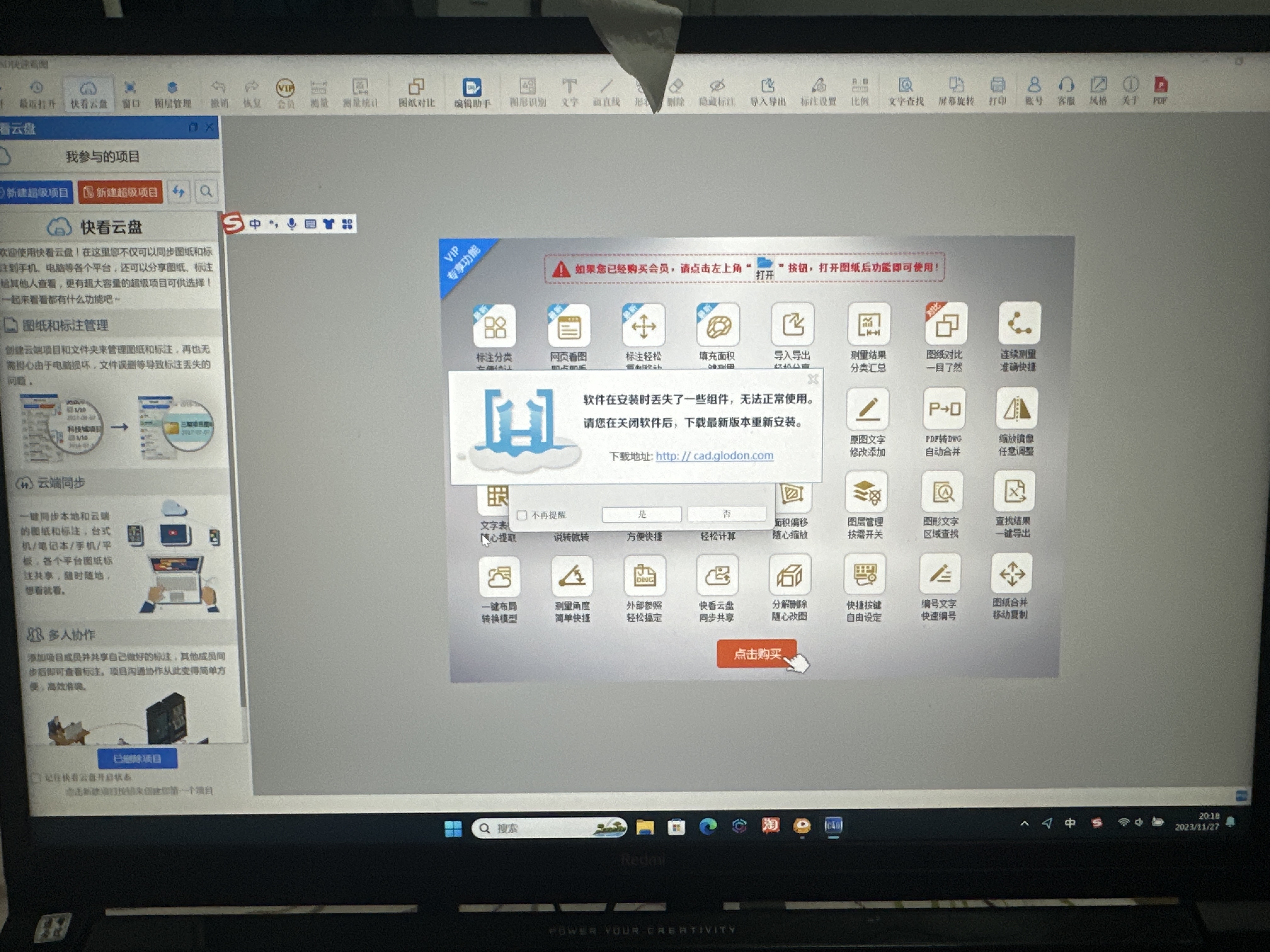The width and height of the screenshot is (1270, 952).
Task: Click the 撤销 undo icon
Action: pos(219,93)
